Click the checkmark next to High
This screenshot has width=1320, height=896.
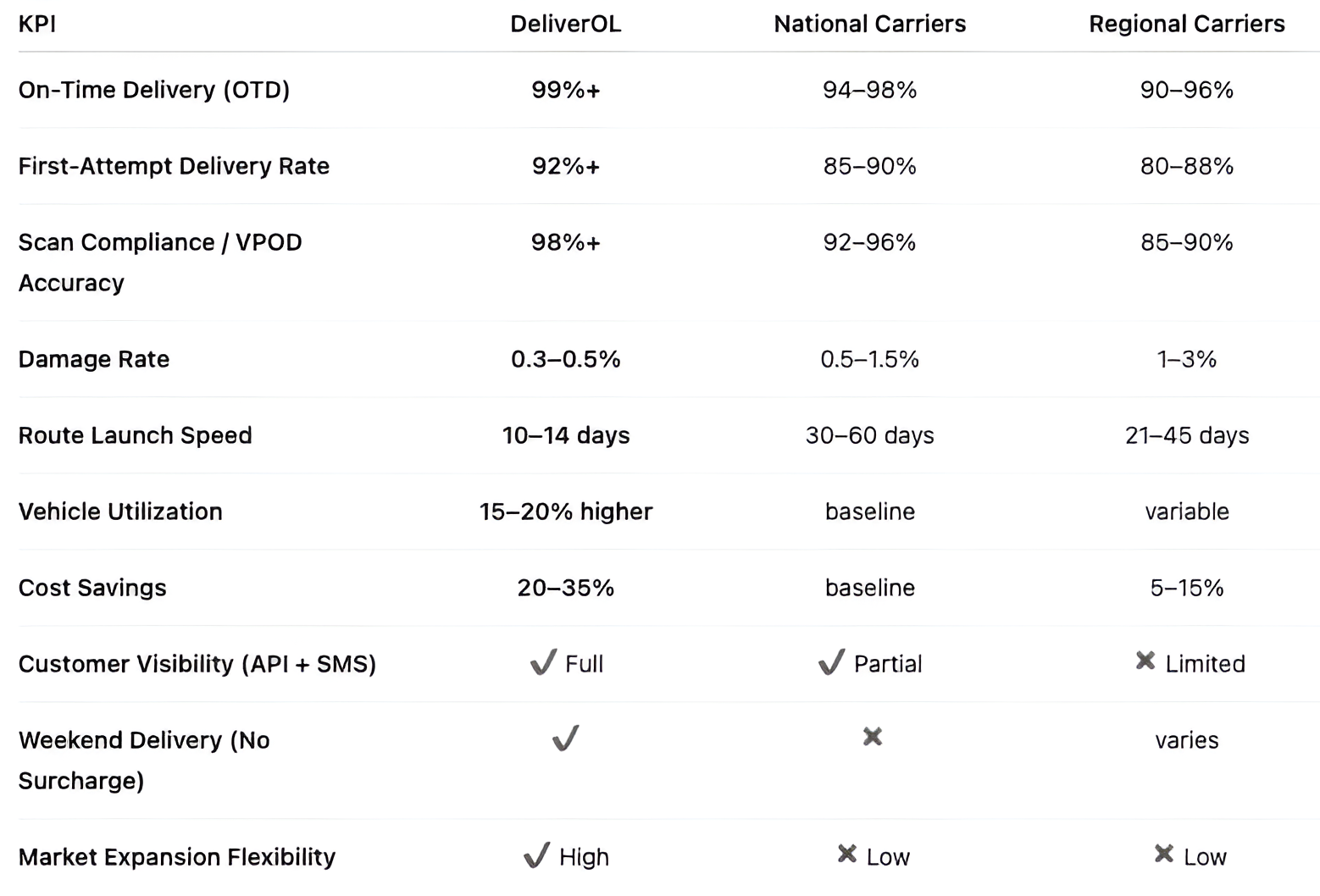pyautogui.click(x=536, y=855)
